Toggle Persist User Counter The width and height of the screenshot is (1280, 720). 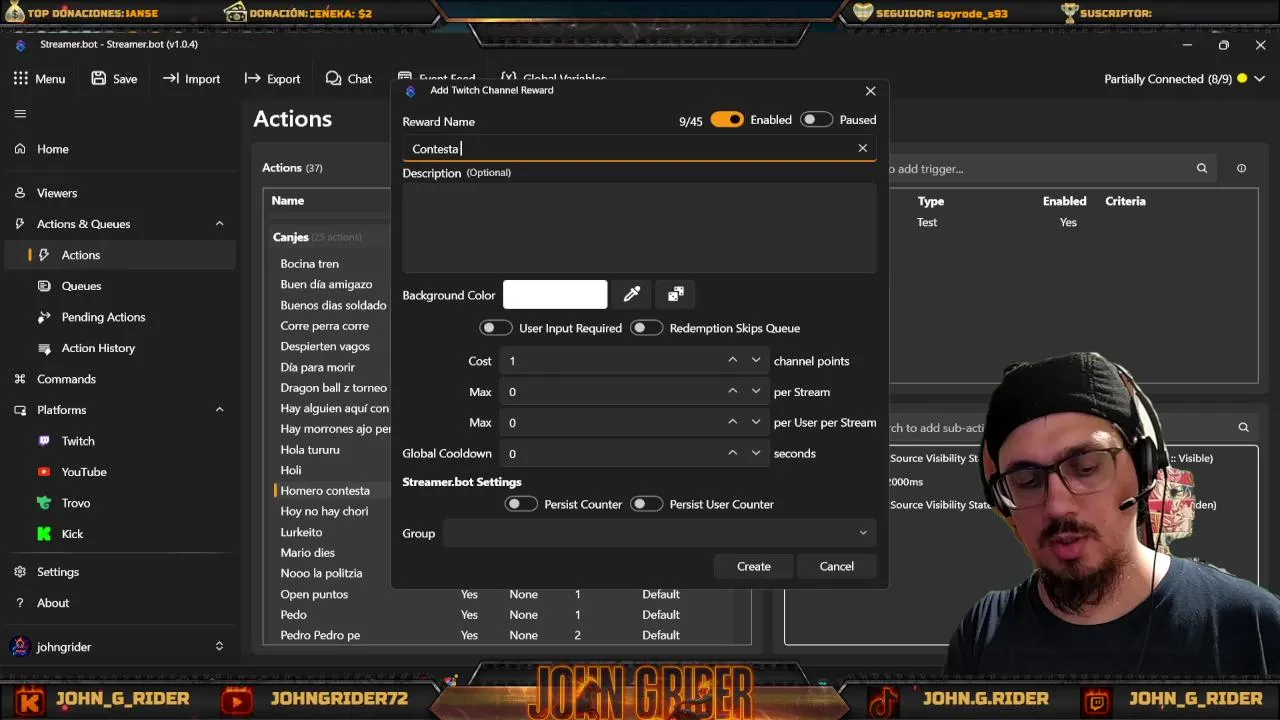pos(647,504)
